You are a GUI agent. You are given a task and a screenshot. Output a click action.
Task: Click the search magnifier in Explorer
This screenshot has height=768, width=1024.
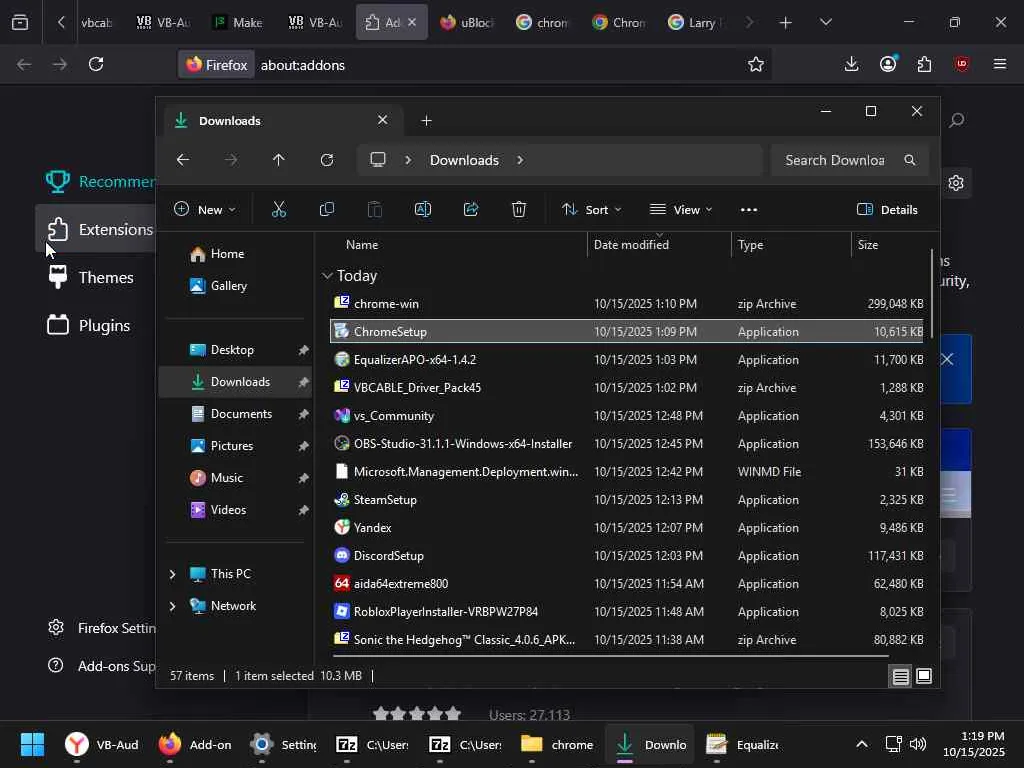pyautogui.click(x=910, y=160)
